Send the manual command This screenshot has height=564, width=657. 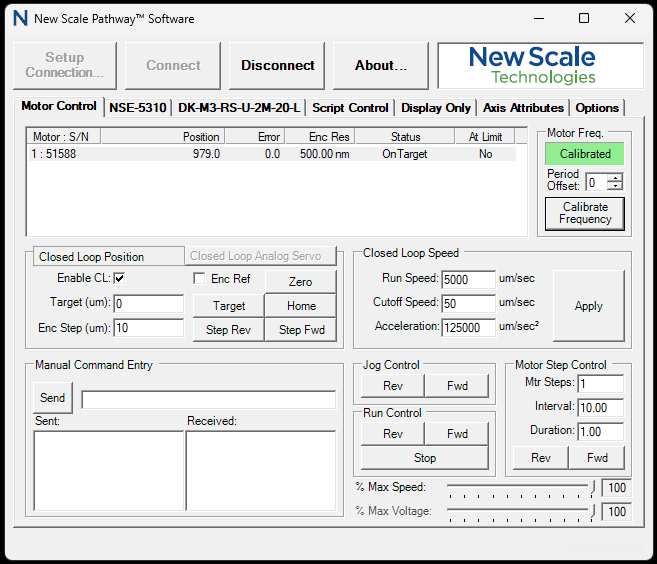[52, 398]
